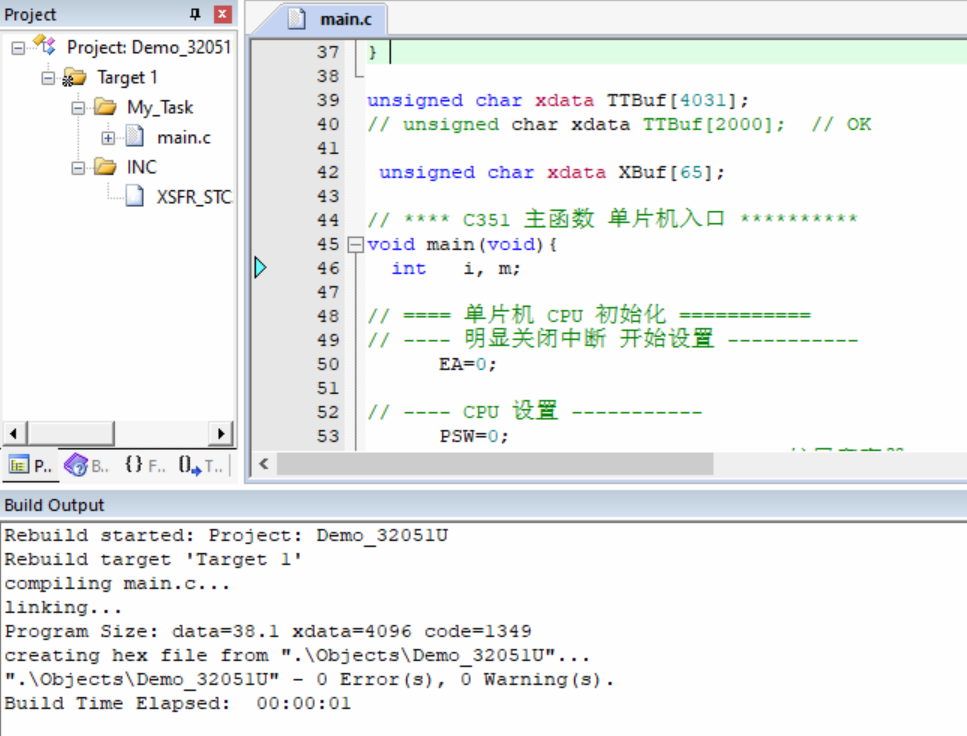Collapse the Project: Demo_32051 tree node

tap(18, 48)
